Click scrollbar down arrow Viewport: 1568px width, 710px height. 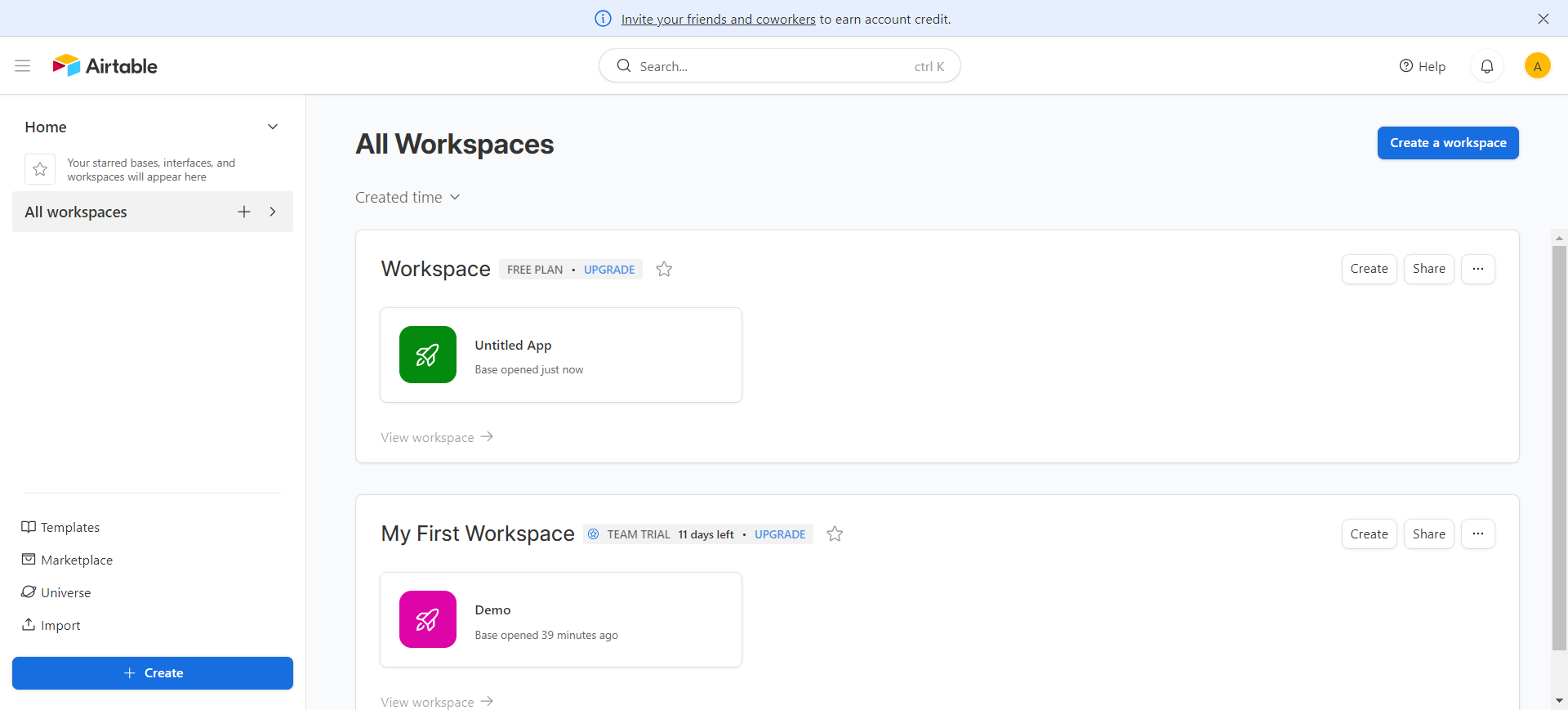point(1559,701)
